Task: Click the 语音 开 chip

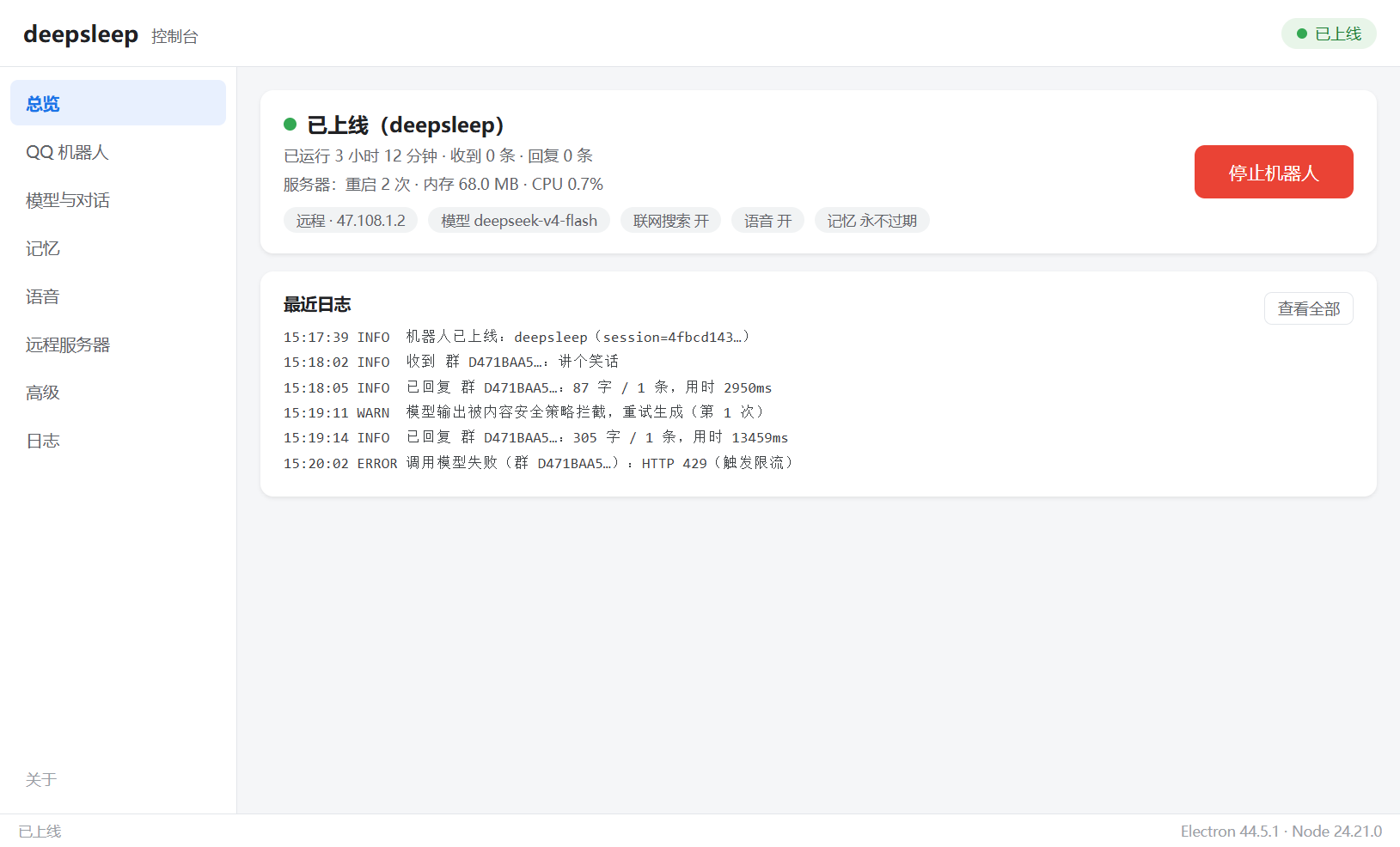Action: click(768, 221)
